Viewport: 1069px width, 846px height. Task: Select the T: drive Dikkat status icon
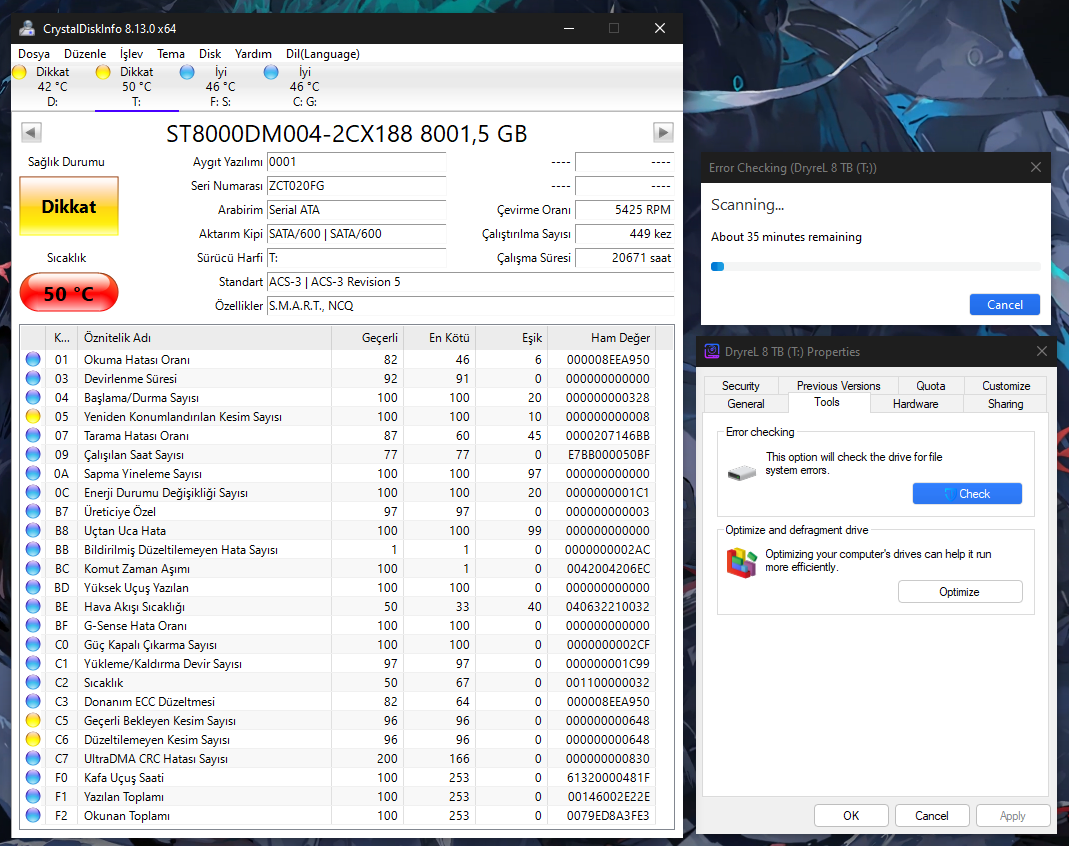[103, 72]
